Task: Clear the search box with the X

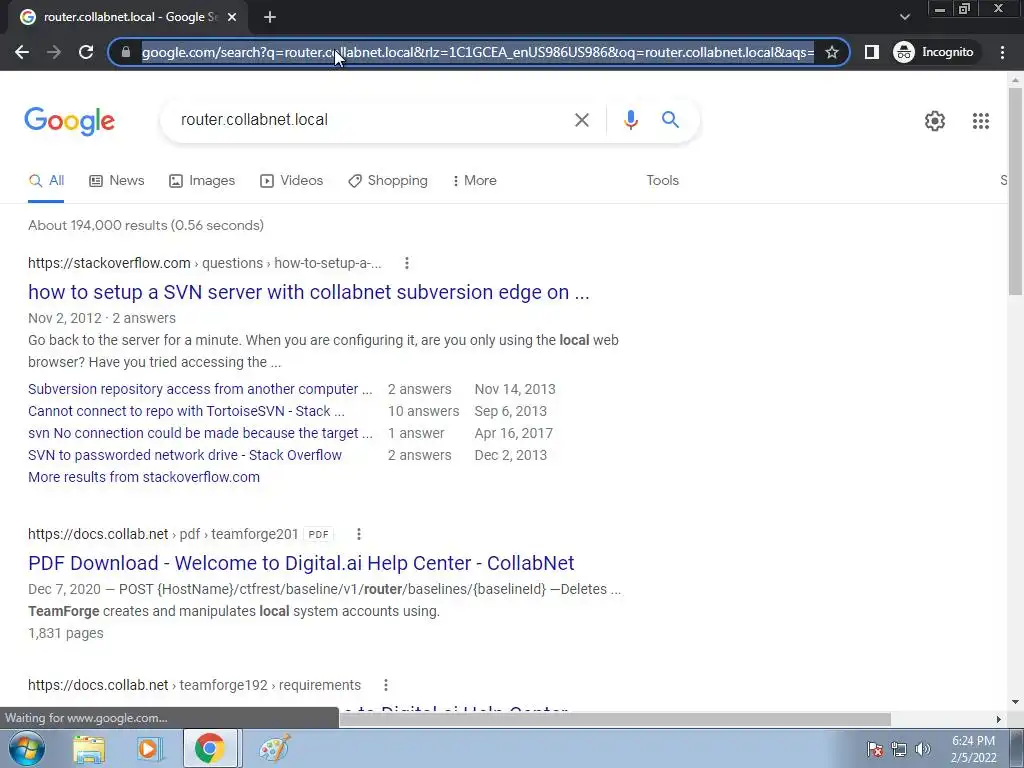Action: (581, 120)
